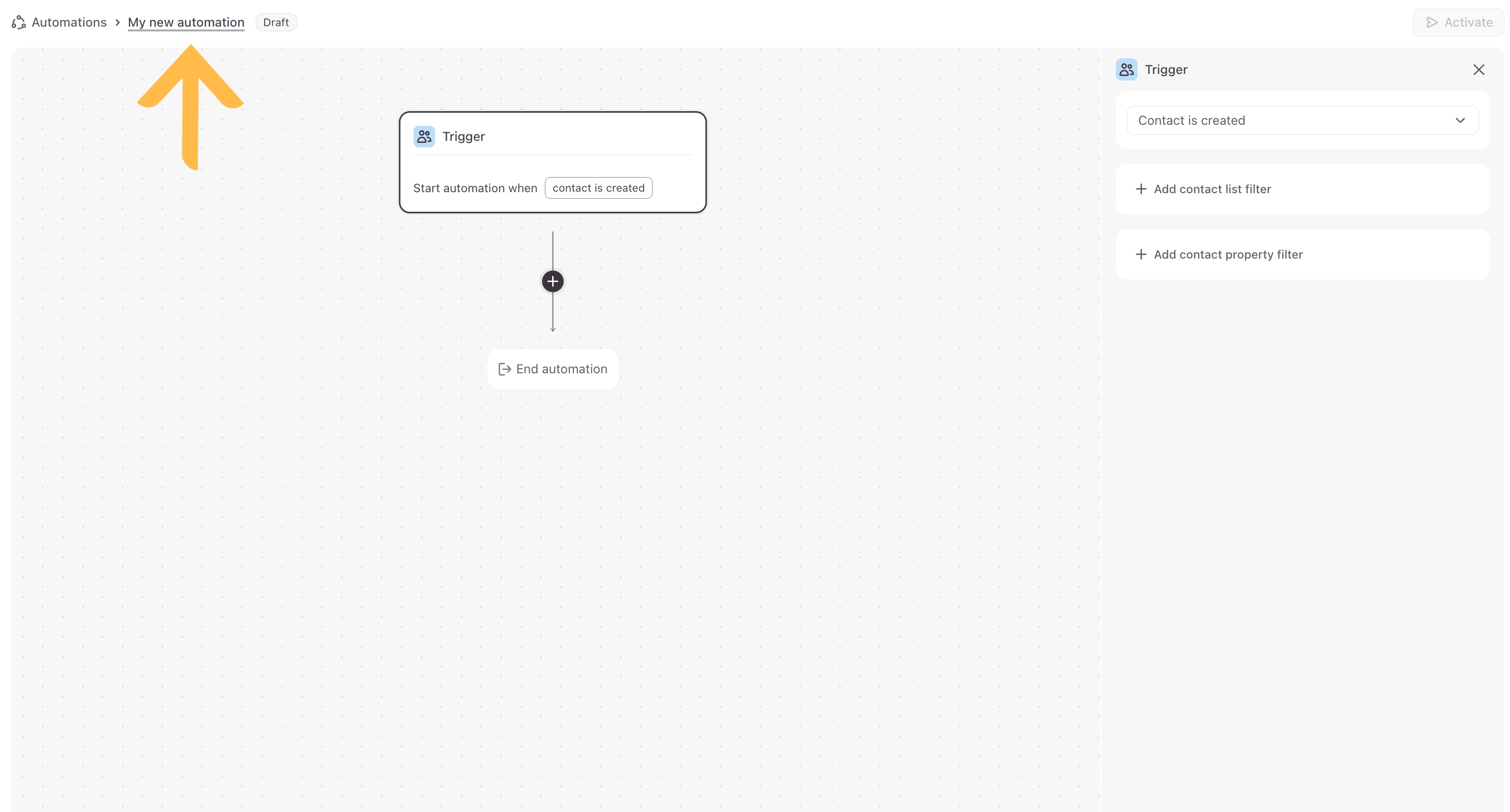Click plus icon beside contact property filter
The width and height of the screenshot is (1510, 812).
pyautogui.click(x=1141, y=255)
